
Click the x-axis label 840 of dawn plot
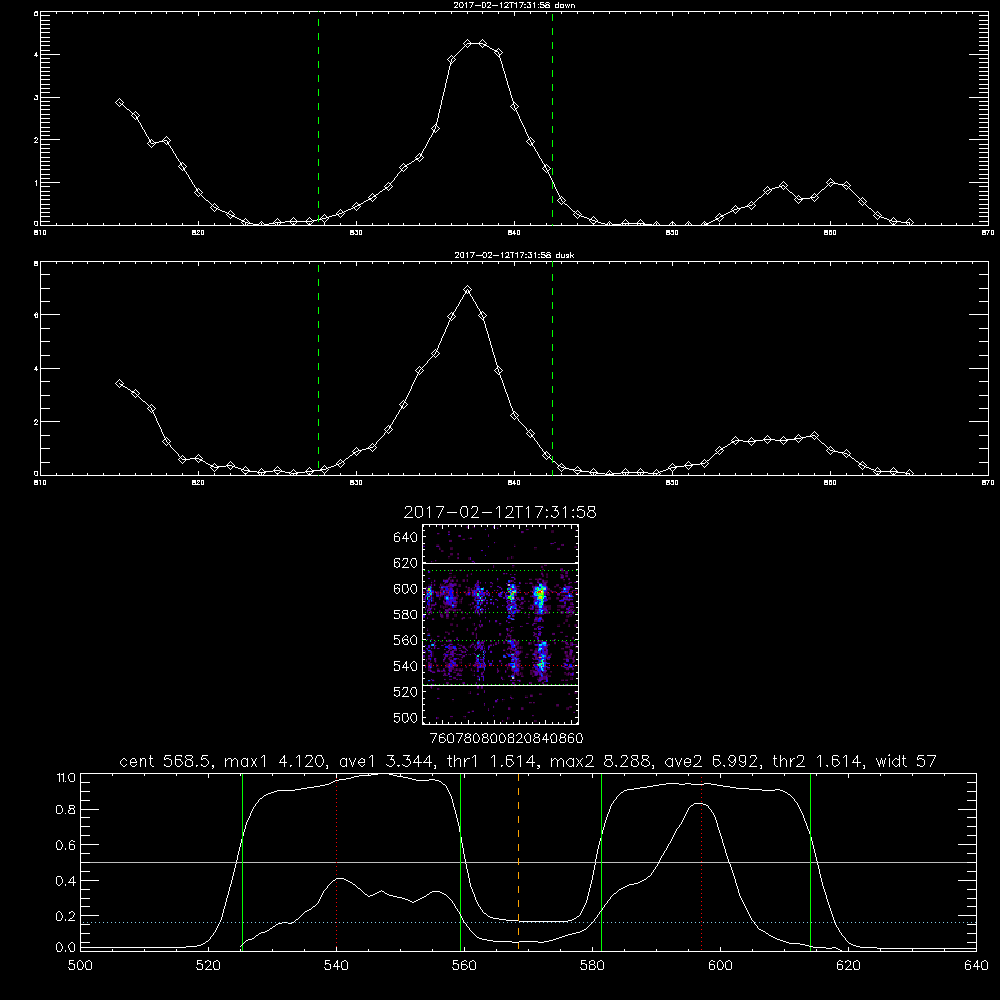pos(514,233)
